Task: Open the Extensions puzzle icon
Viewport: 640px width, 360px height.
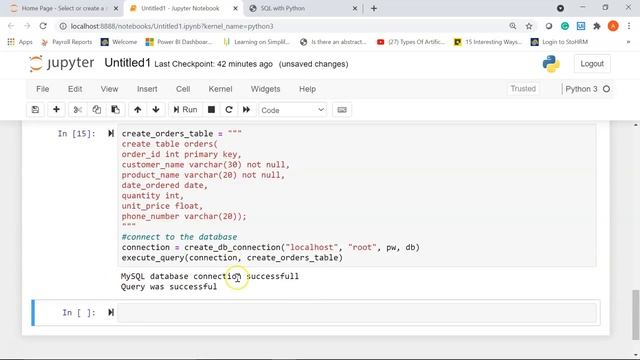Action: [597, 26]
